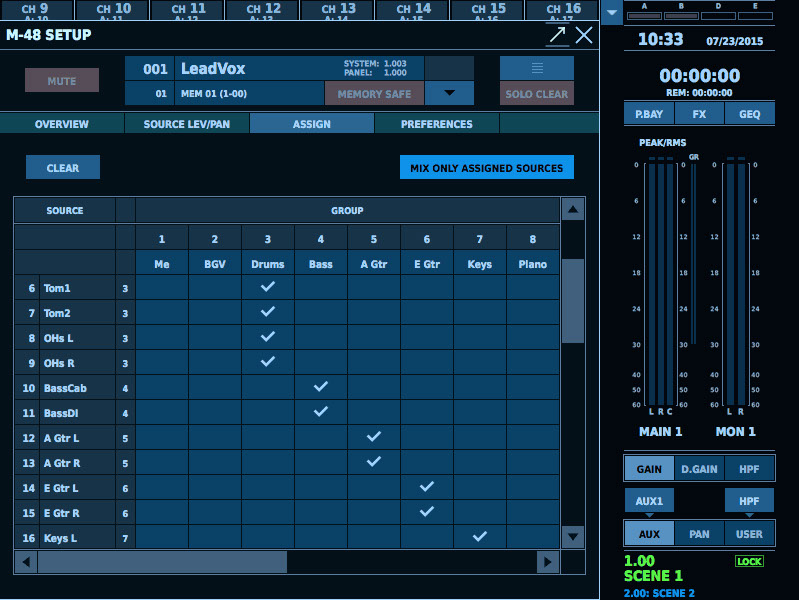
Task: Click the 2.00: SCENE 2 next scene entry
Action: [659, 593]
